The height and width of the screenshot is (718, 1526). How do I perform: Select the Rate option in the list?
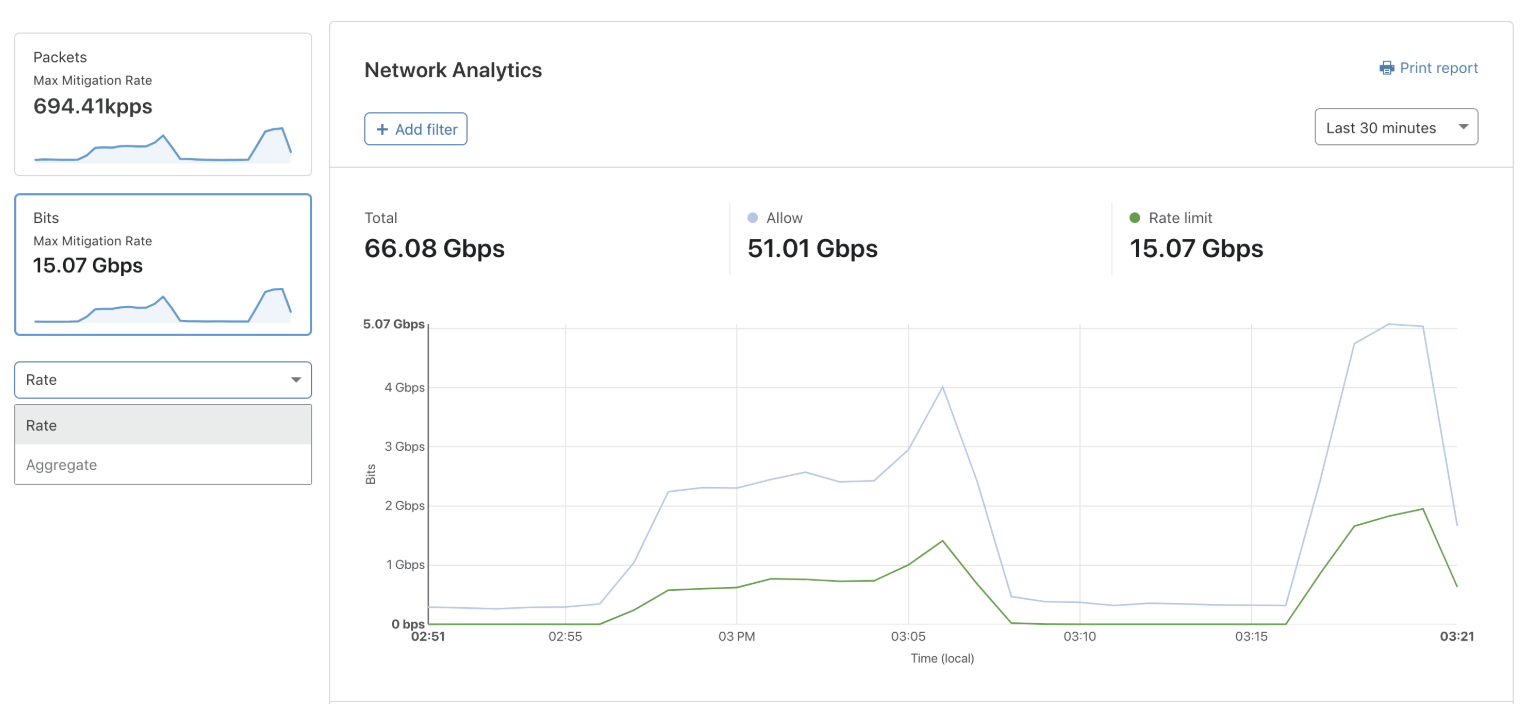163,425
